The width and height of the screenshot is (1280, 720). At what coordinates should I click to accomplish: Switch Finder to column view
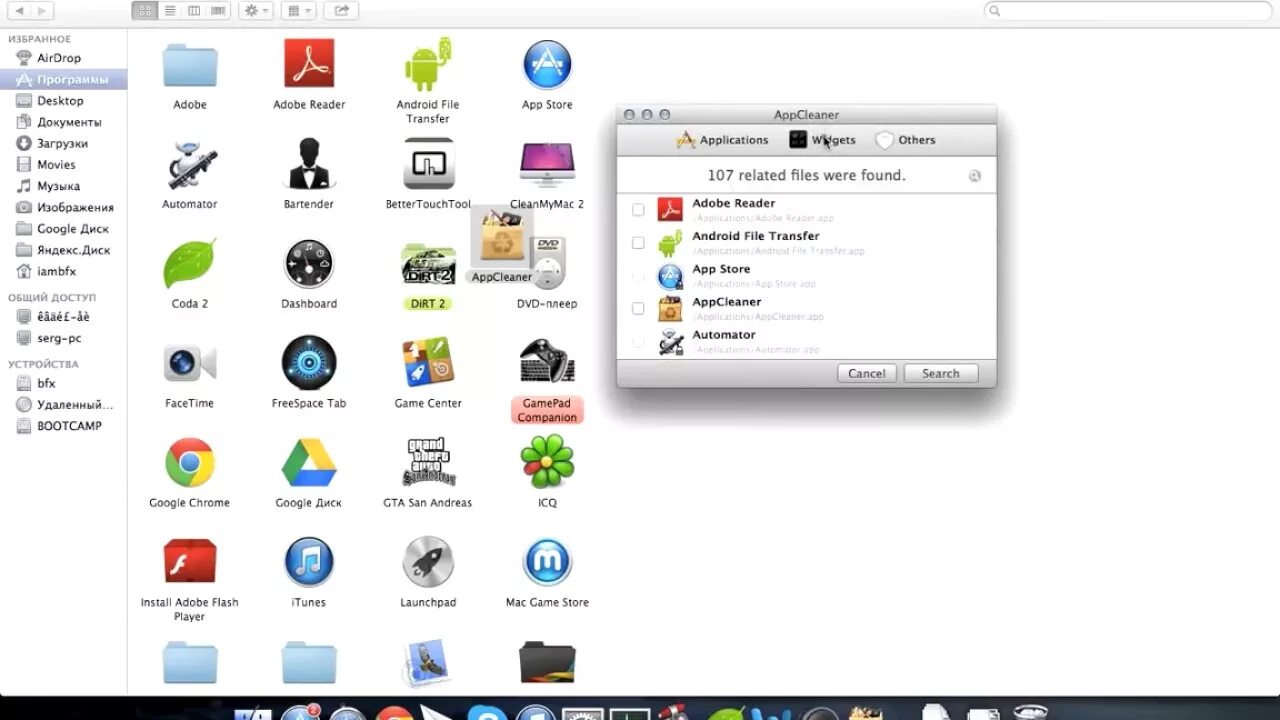click(193, 10)
